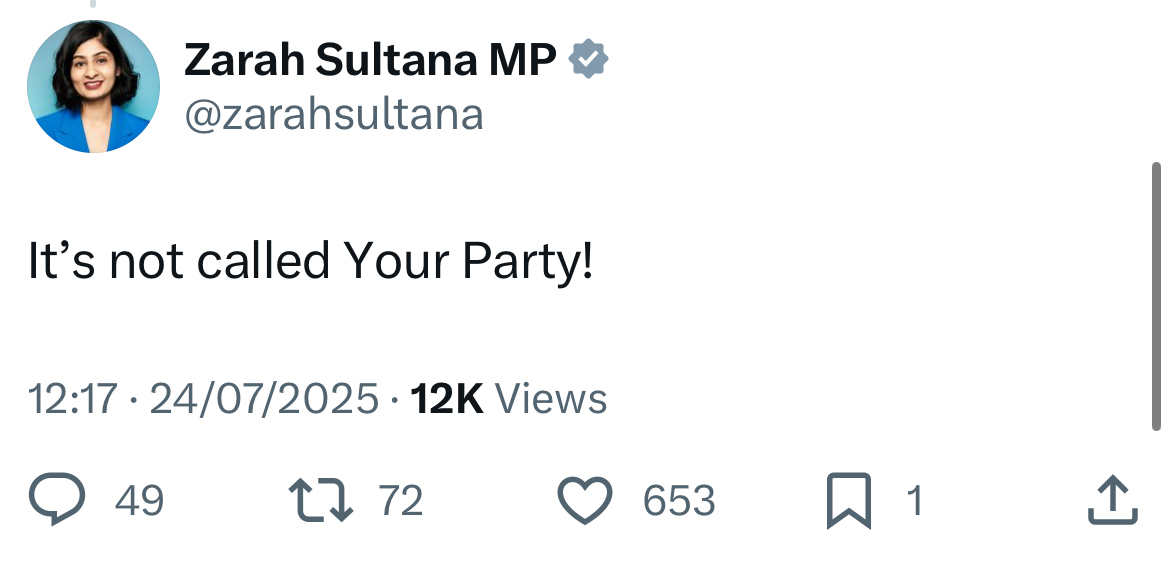This screenshot has width=1170, height=569.
Task: Open the Zarah Sultana MP display name
Action: [x=370, y=61]
